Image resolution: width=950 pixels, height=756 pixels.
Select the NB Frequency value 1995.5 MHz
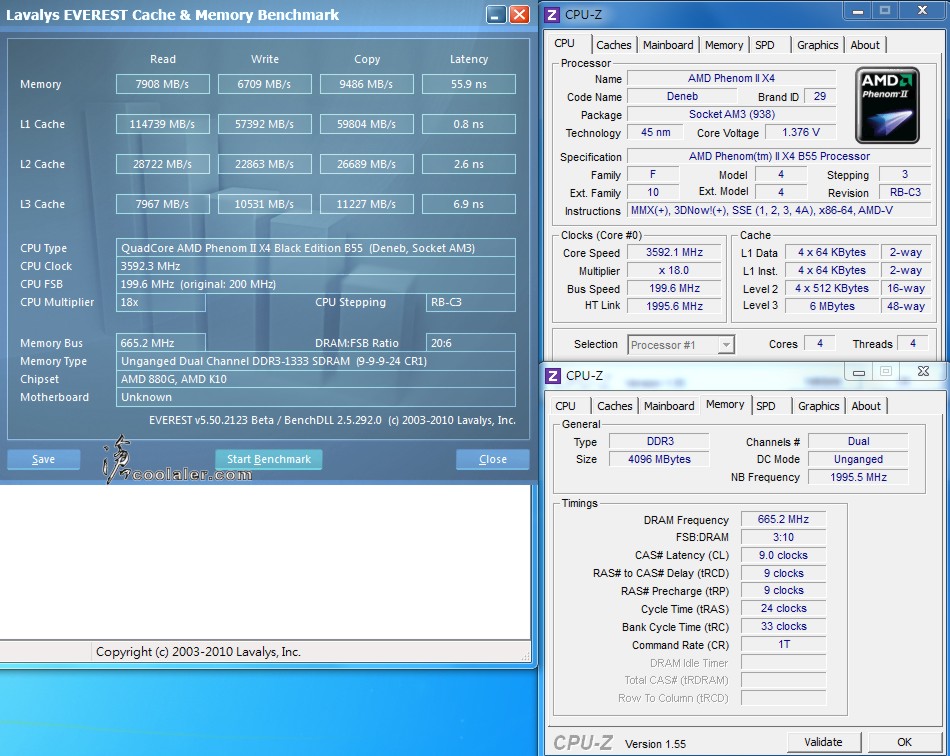point(858,477)
